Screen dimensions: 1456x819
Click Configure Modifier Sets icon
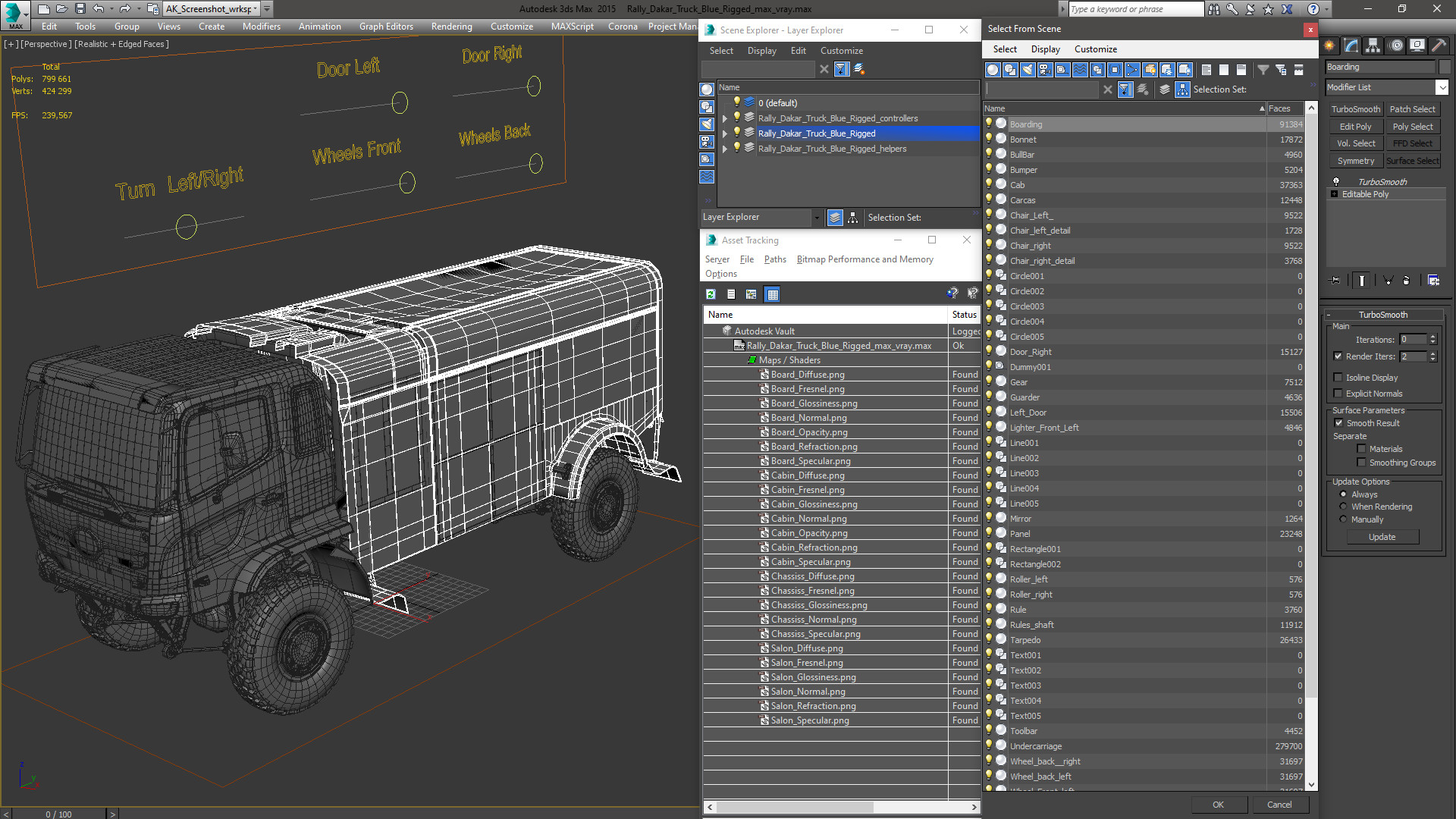1433,281
